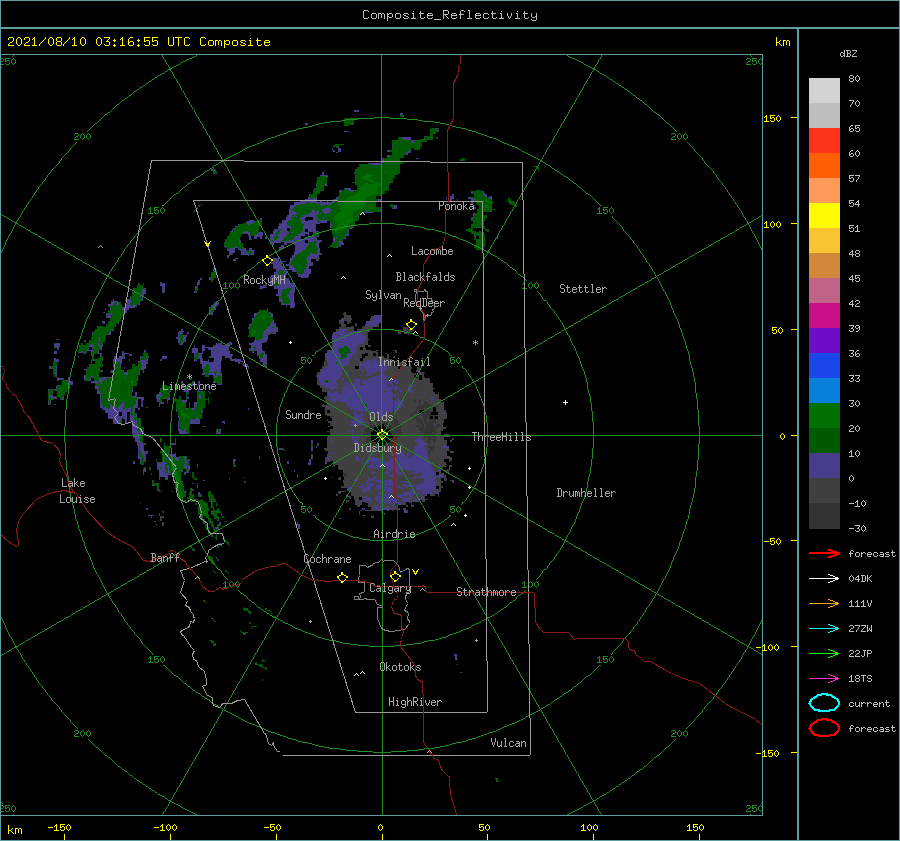Click the orange 111V arrow legend icon

click(824, 603)
